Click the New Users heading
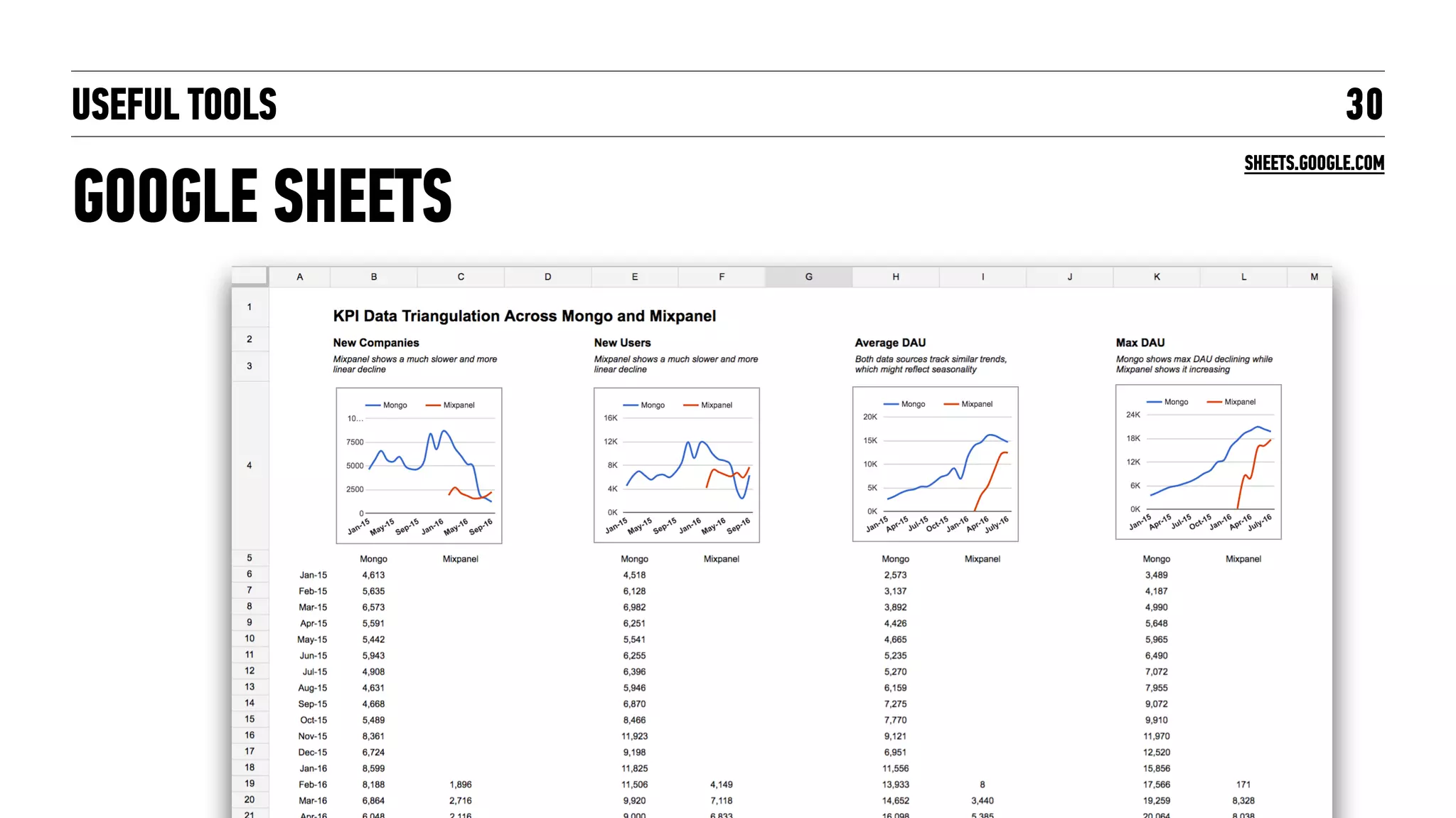1456x818 pixels. [622, 343]
